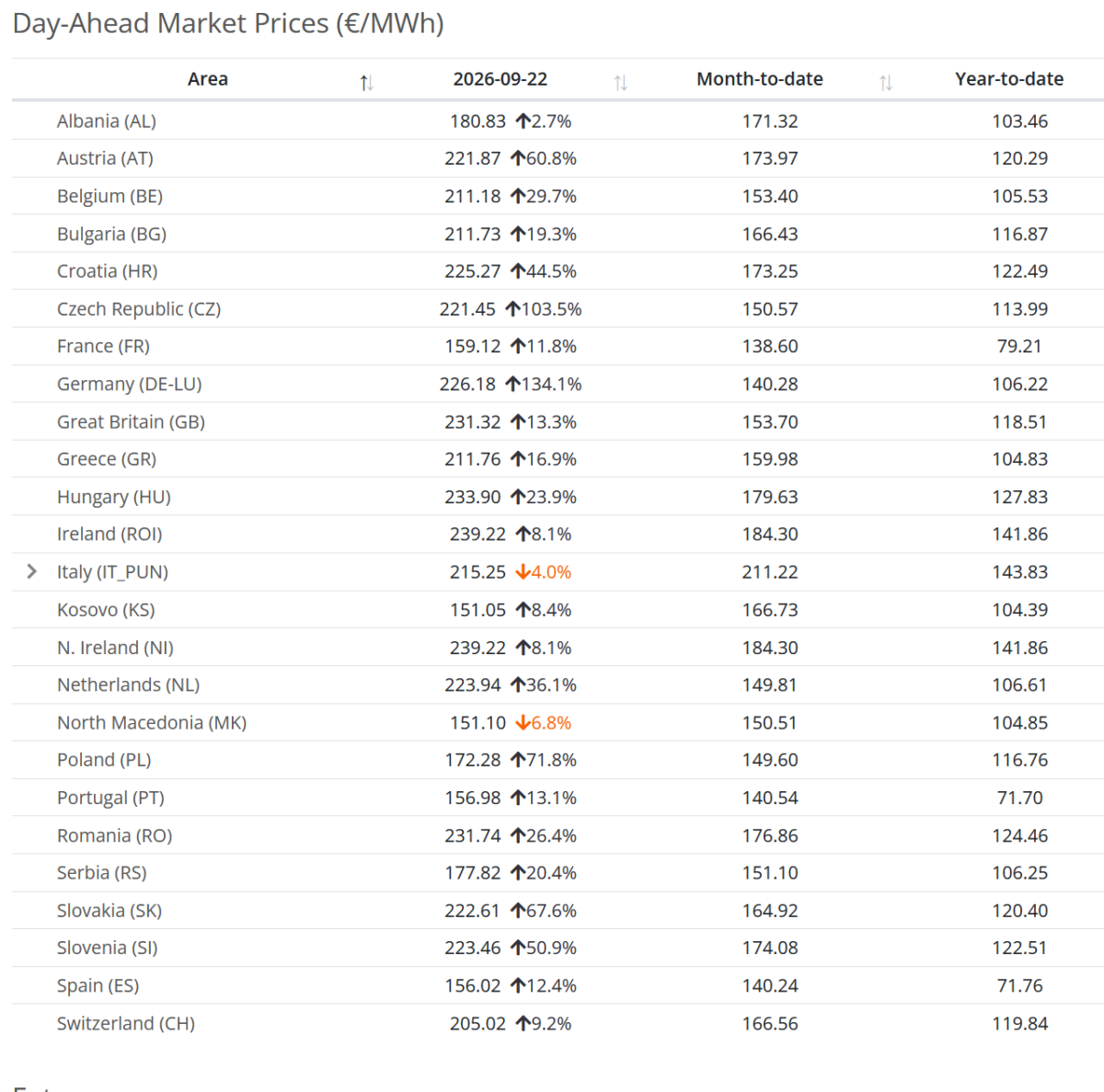This screenshot has height=1092, width=1104.
Task: Select the Netherlands (NL) row
Action: tap(558, 684)
